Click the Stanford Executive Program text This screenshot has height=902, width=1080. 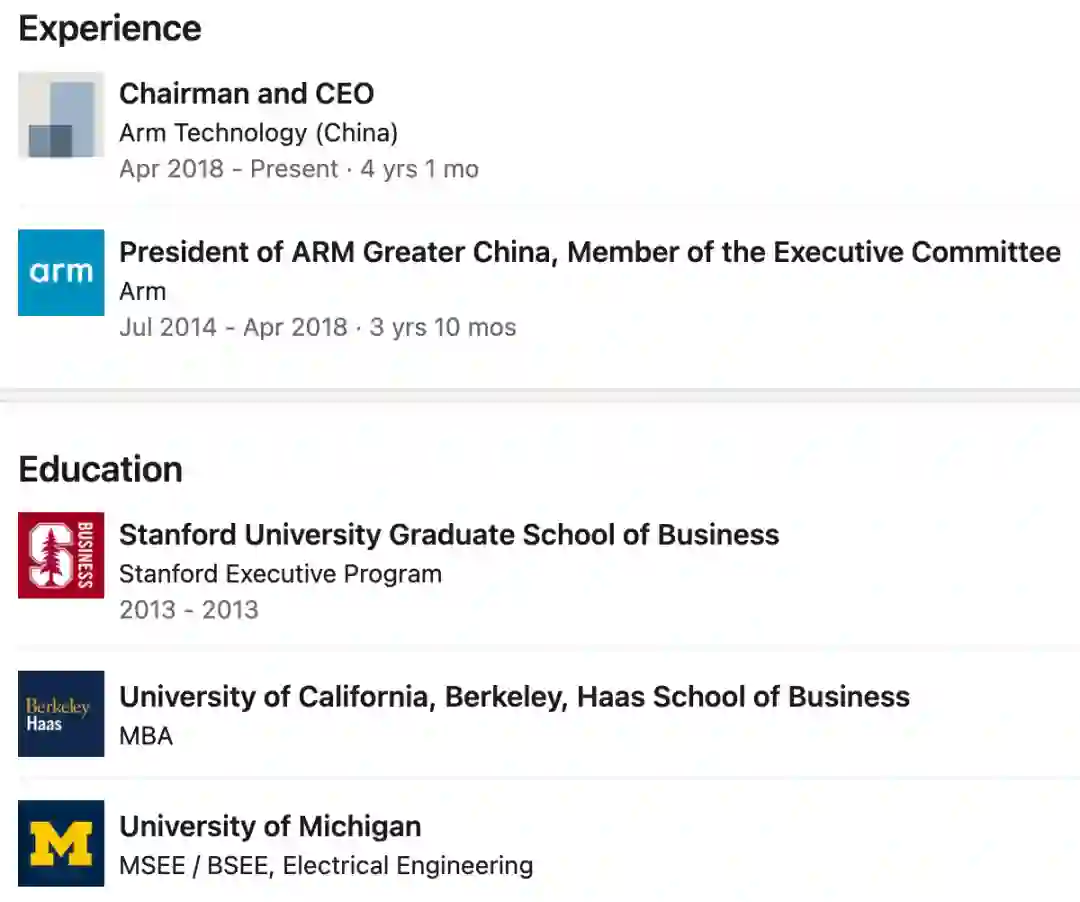pos(280,574)
